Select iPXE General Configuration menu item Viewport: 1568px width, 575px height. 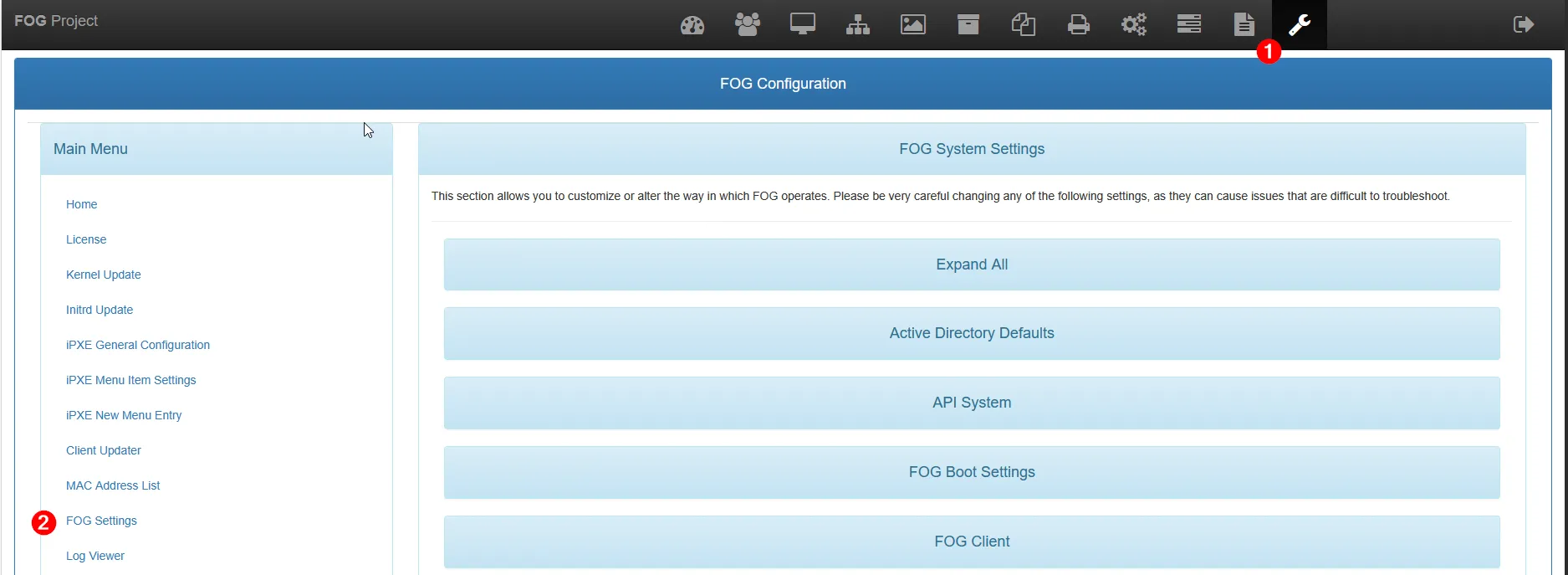point(138,345)
